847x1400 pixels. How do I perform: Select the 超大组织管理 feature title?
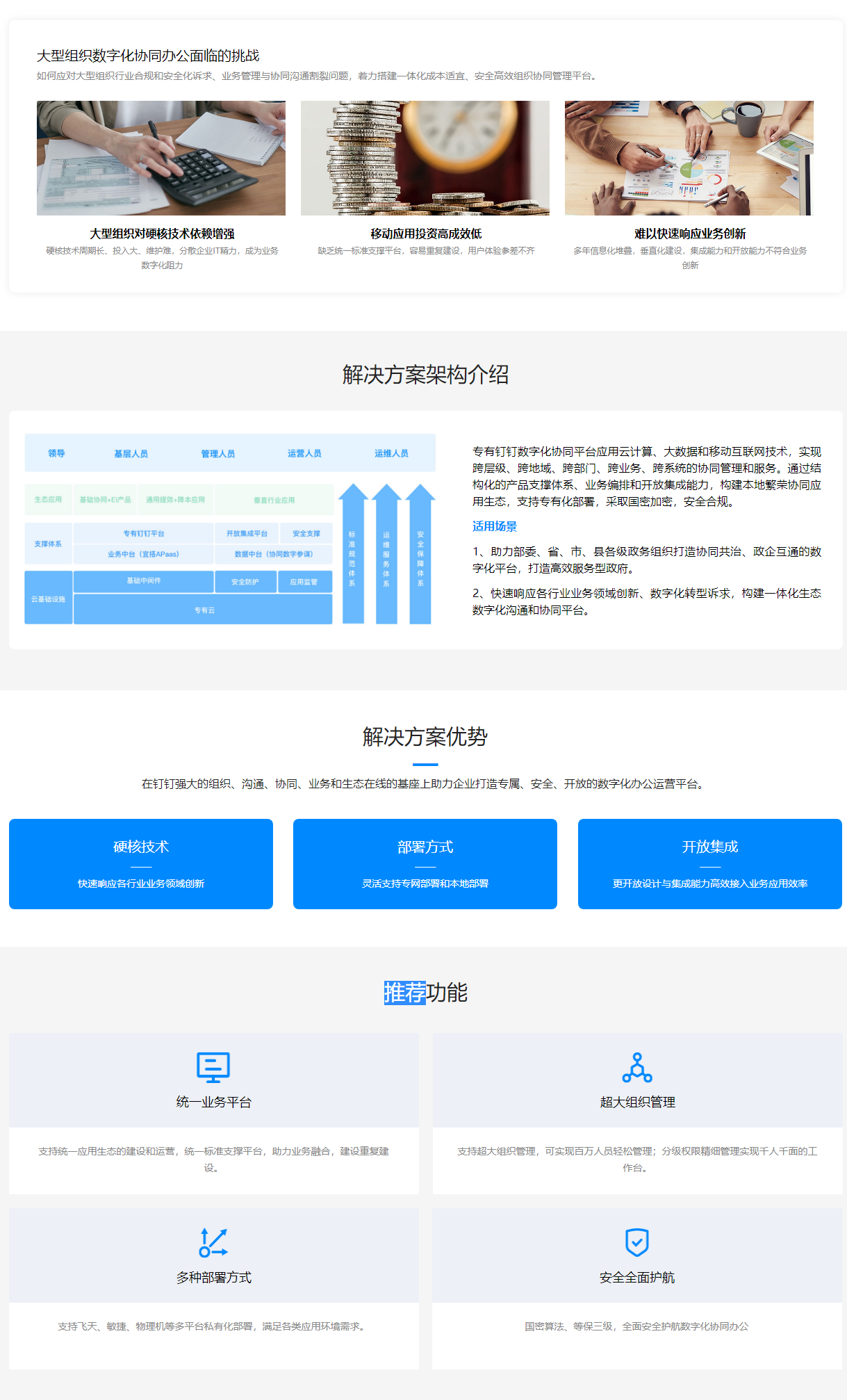click(637, 1102)
